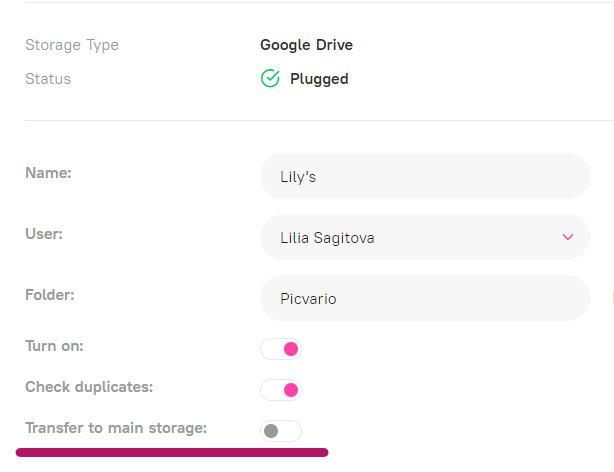Click the Status label
The image size is (614, 472).
[x=48, y=79]
